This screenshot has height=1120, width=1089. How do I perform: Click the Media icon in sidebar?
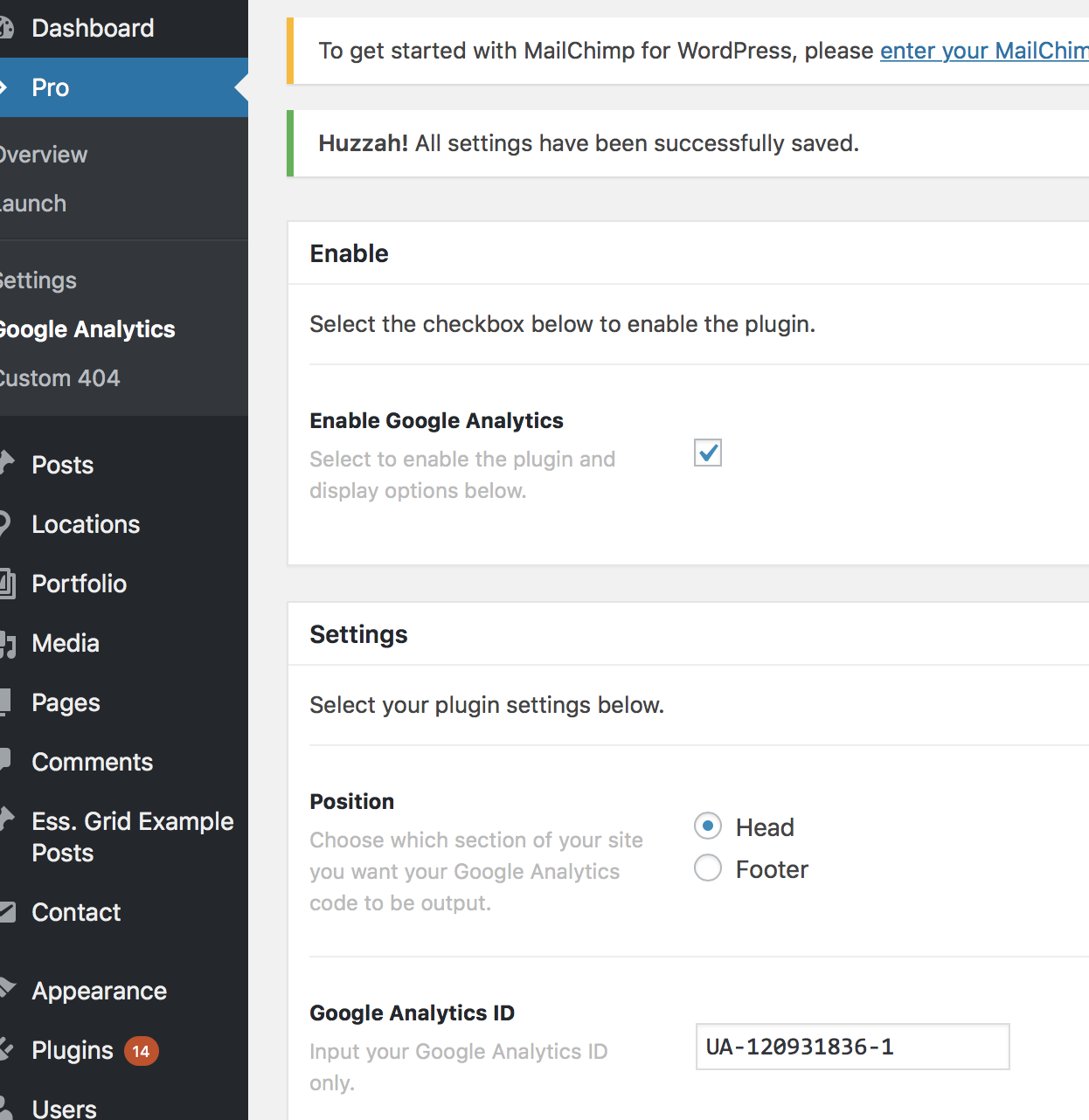click(x=7, y=644)
